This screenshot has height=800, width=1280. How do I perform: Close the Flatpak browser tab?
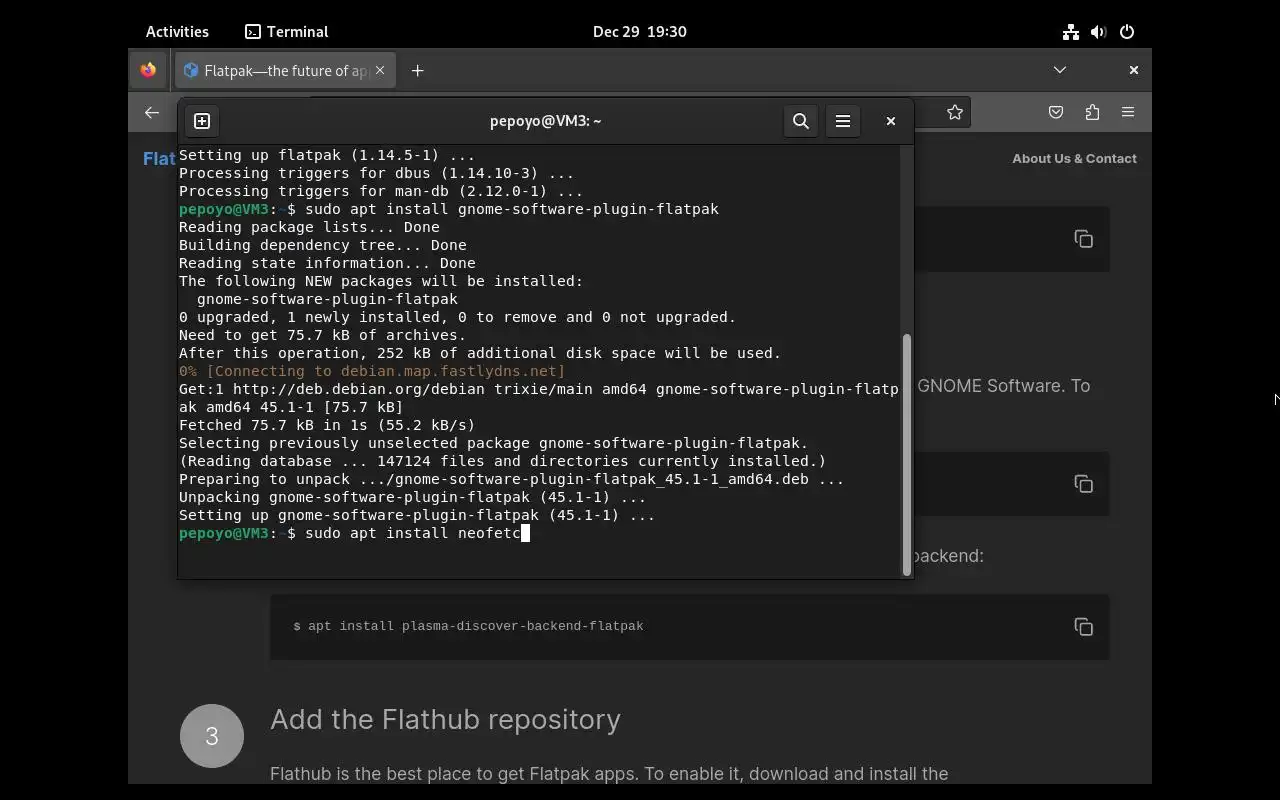click(x=380, y=70)
